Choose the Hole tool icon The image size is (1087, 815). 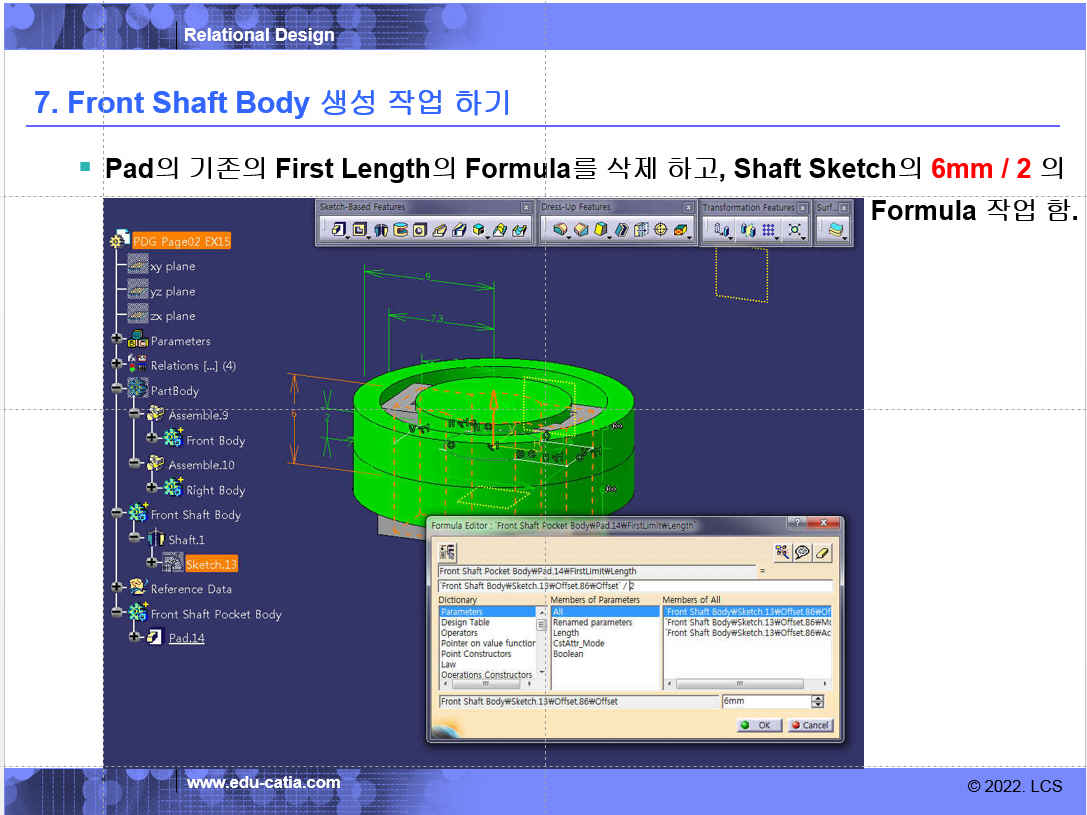420,230
